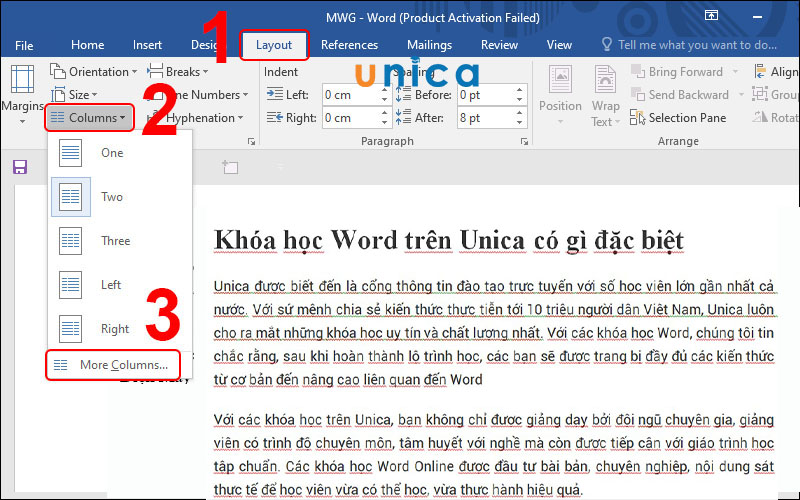The width and height of the screenshot is (800, 500).
Task: Click the Ribbon Display Options icon
Action: click(711, 15)
